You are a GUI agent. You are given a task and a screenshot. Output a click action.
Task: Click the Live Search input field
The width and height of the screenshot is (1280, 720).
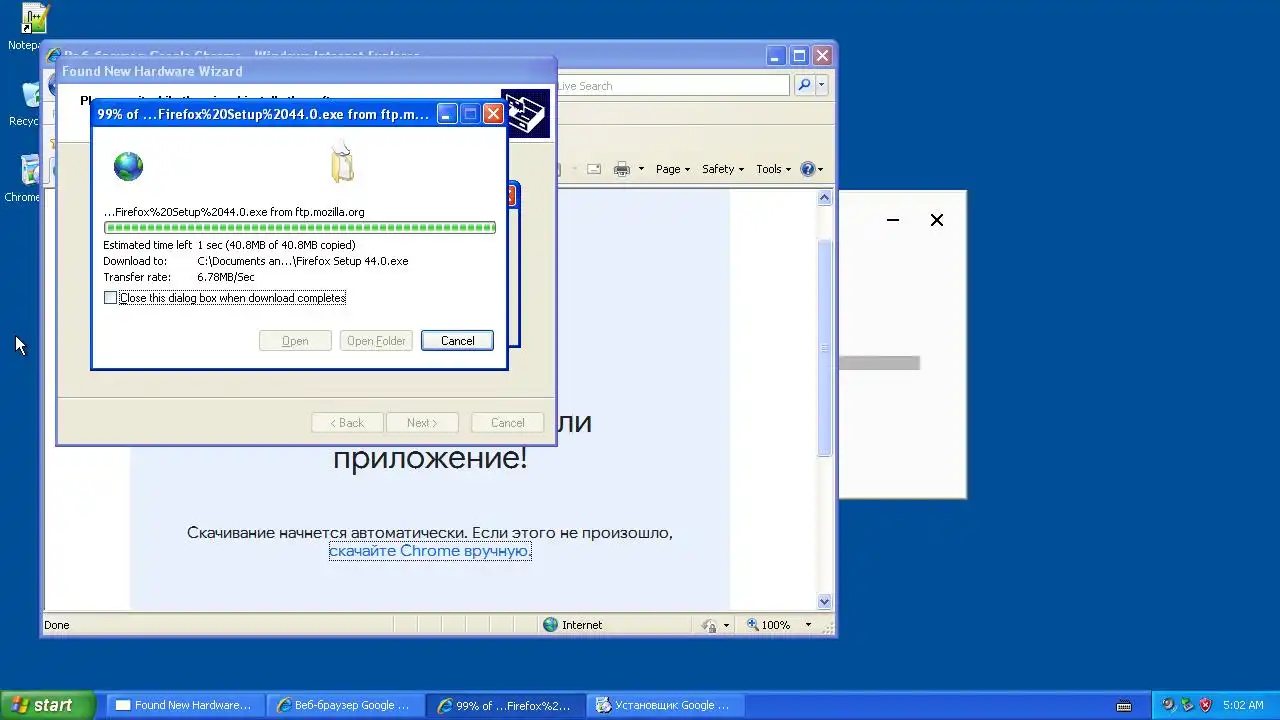[672, 86]
